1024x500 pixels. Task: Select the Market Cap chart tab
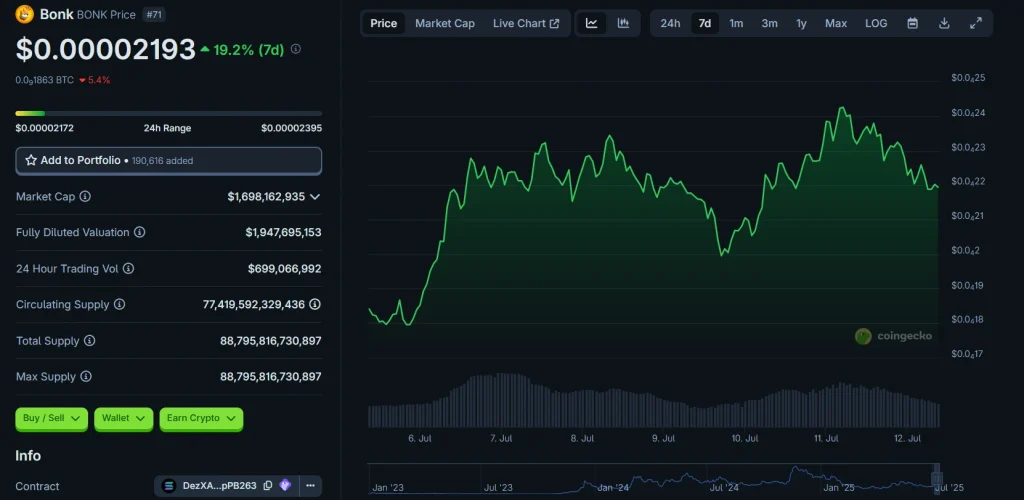pyautogui.click(x=445, y=23)
